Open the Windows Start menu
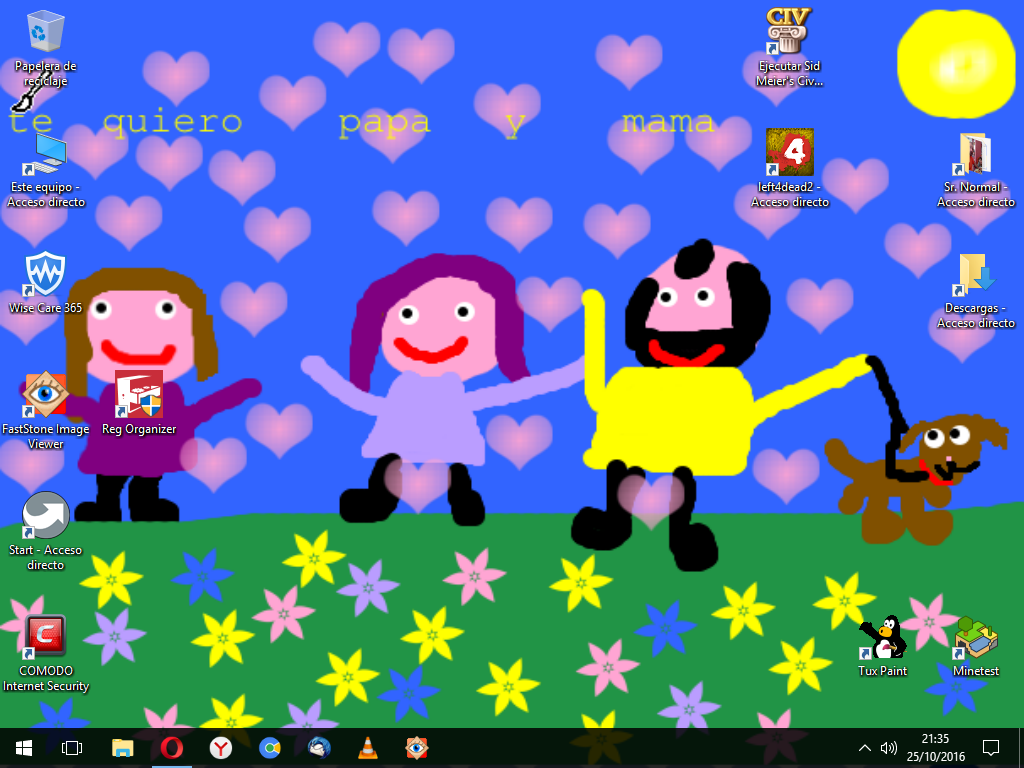The height and width of the screenshot is (768, 1024). (x=24, y=748)
